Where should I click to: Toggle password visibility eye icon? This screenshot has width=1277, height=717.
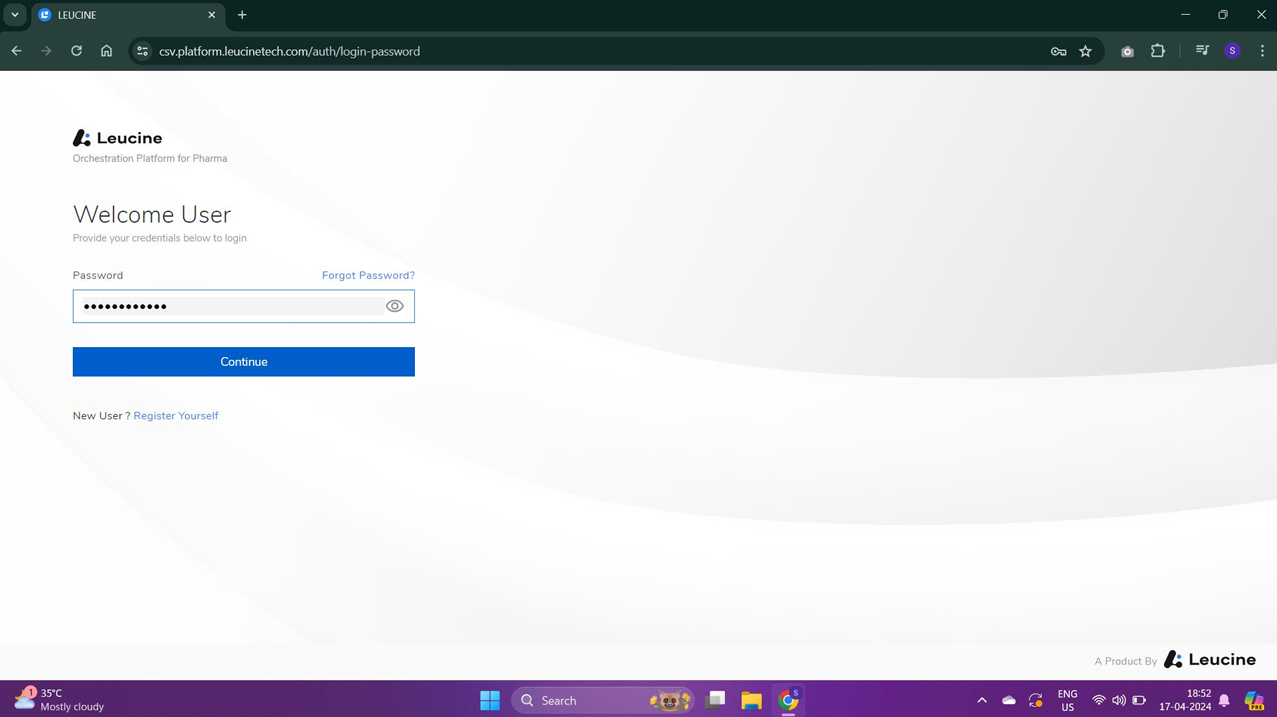395,306
